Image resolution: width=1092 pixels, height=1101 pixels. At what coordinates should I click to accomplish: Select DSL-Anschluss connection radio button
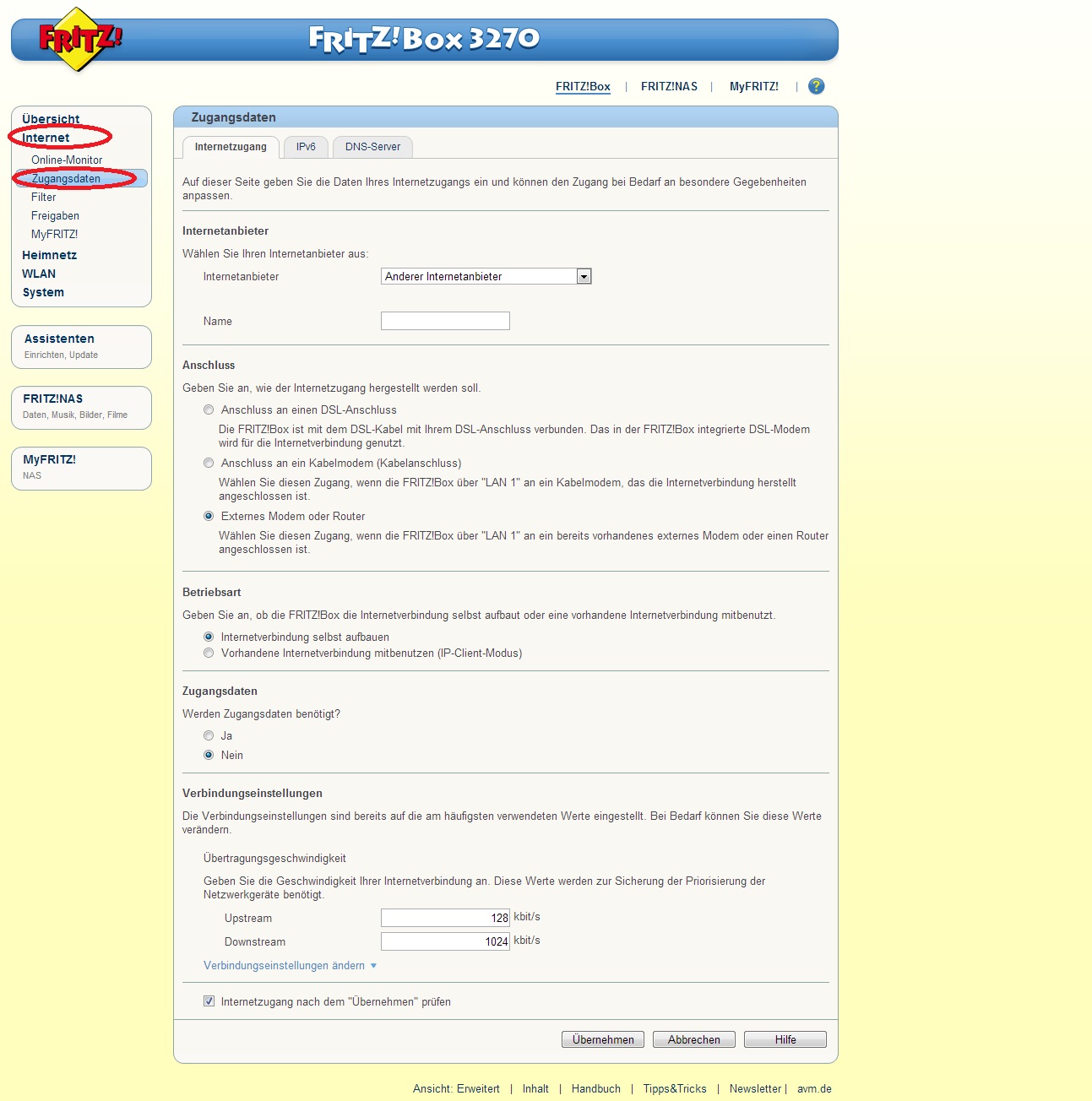coord(209,410)
